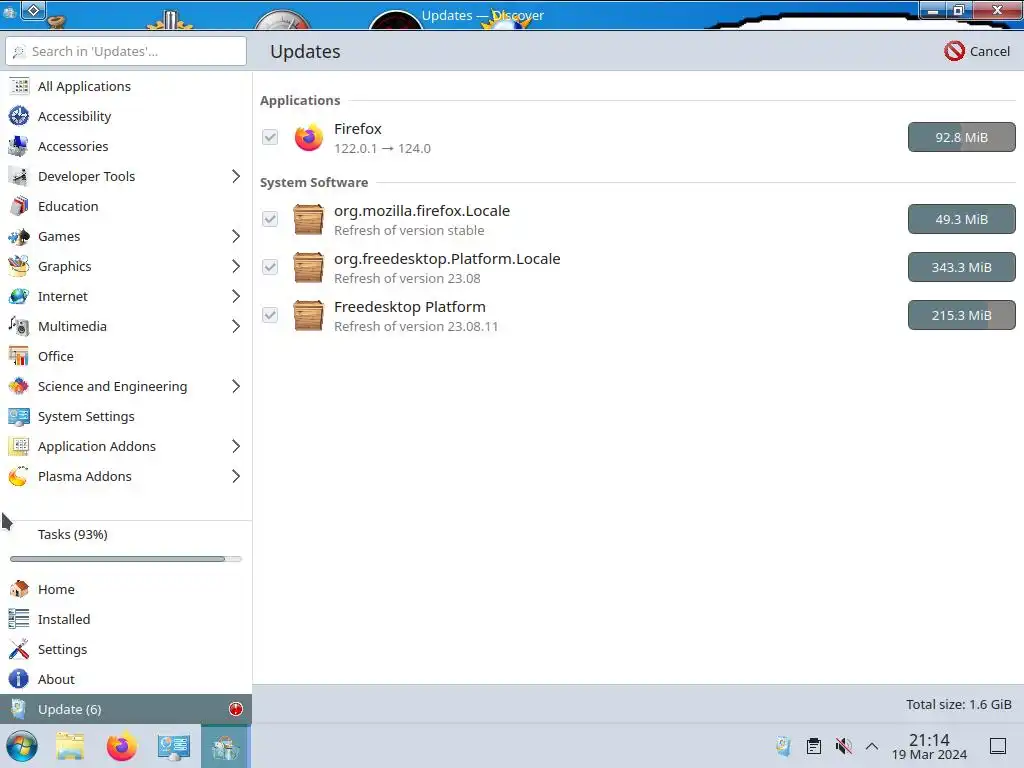Click the 215.3 MiB progress button
This screenshot has width=1024, height=768.
(x=961, y=315)
